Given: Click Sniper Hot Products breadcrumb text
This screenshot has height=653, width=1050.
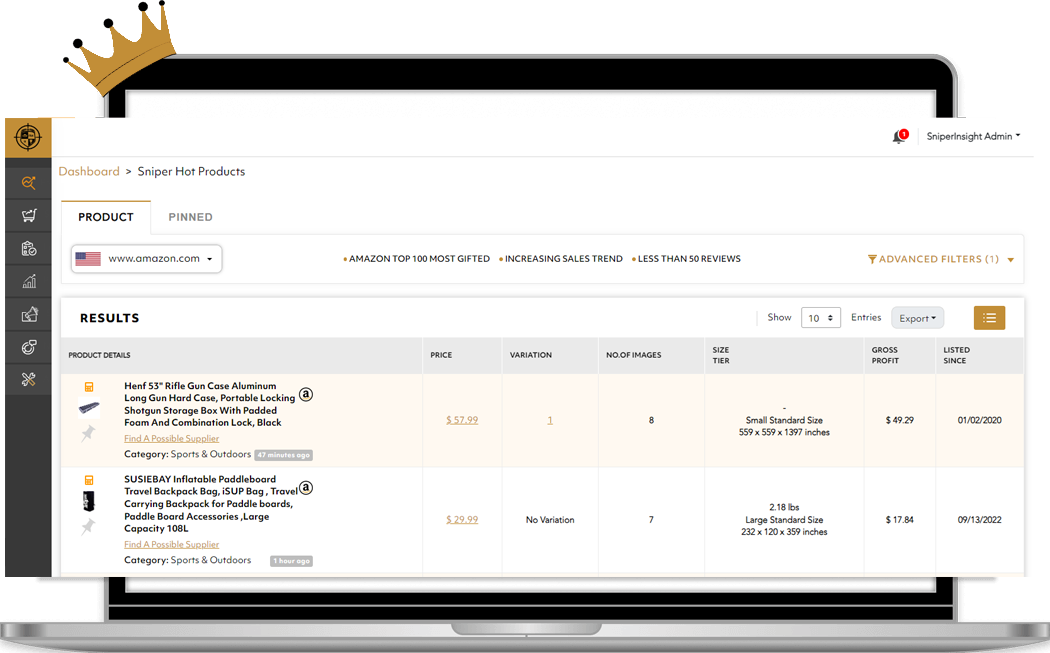Looking at the screenshot, I should 192,171.
